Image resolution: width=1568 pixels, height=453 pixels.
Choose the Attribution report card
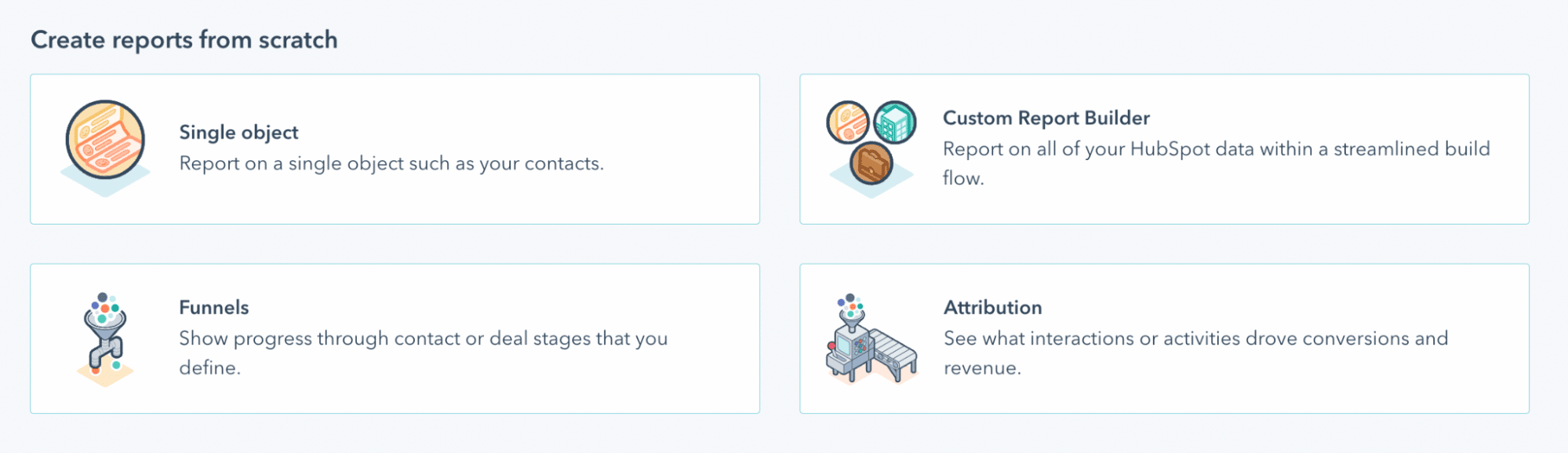point(1164,338)
